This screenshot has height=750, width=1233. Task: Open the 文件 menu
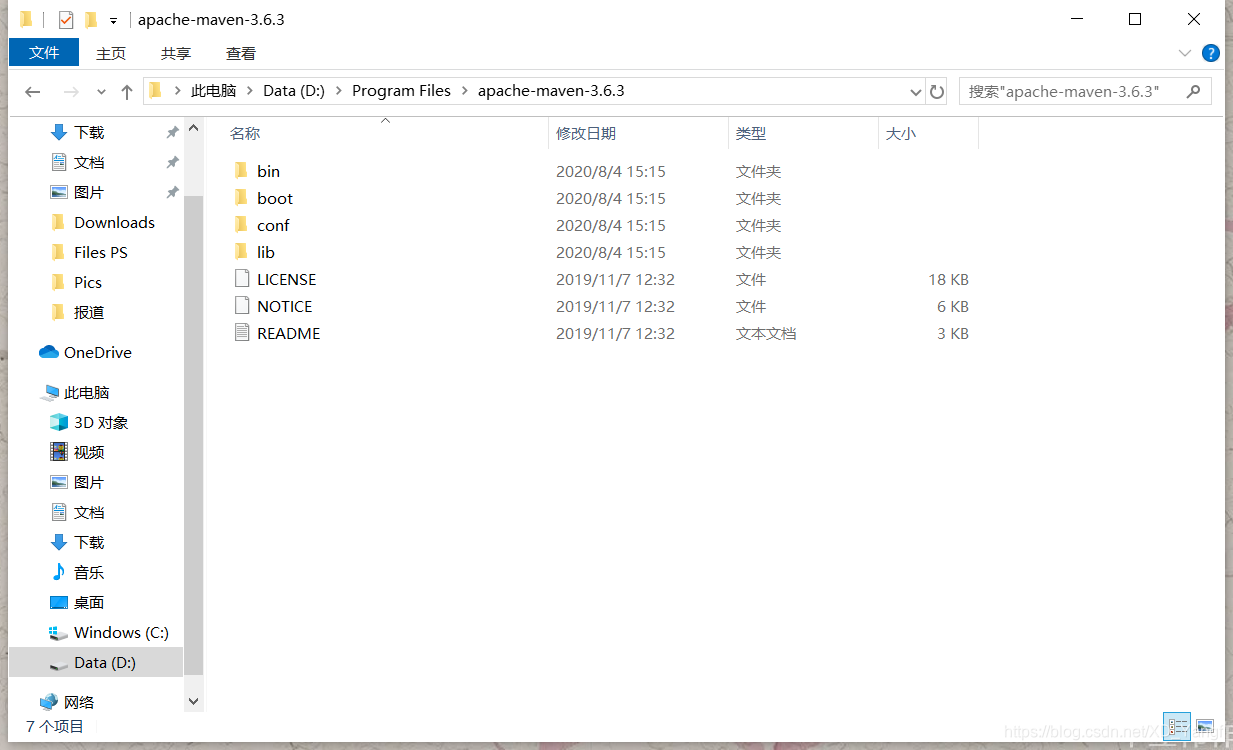[44, 53]
